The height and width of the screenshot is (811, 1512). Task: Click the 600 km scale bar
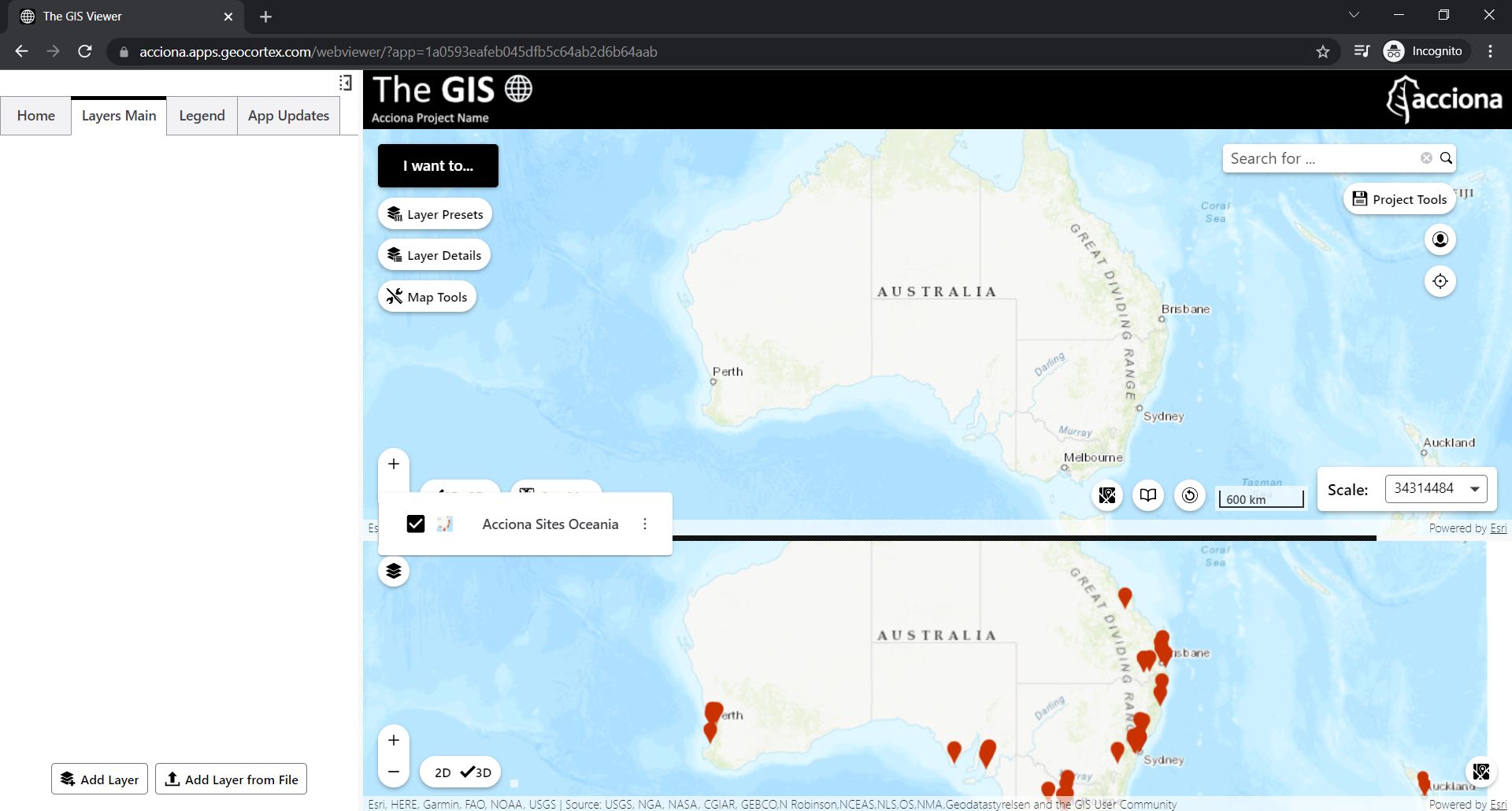pyautogui.click(x=1261, y=498)
